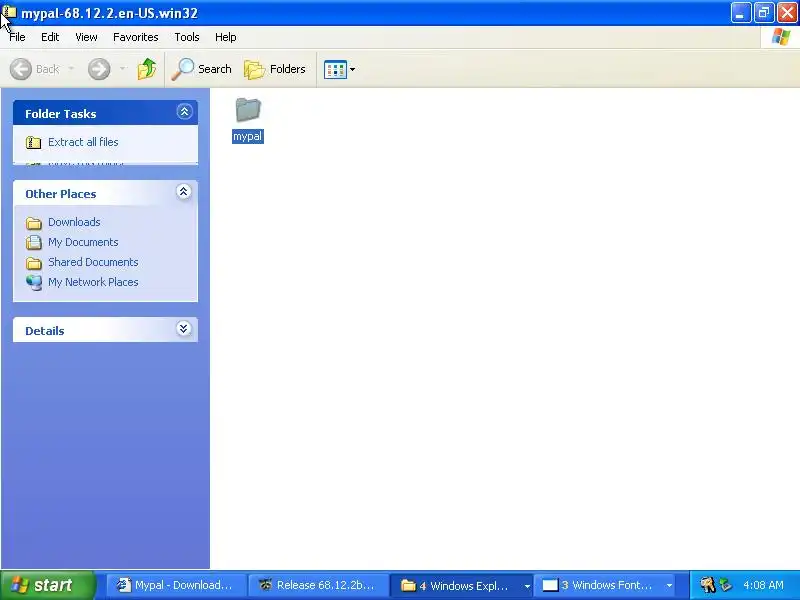Select the mypal folder name label
Screen dimensions: 800x600
(247, 136)
